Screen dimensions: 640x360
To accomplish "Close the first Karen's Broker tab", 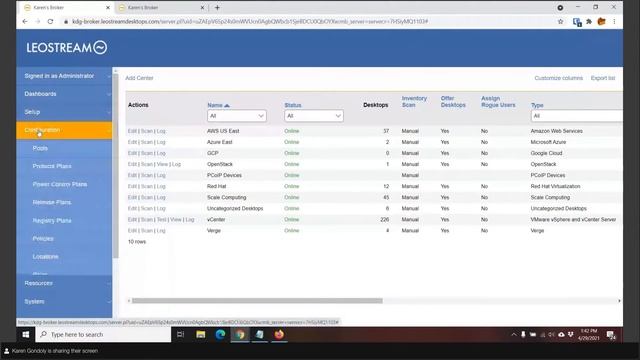I will coord(108,8).
